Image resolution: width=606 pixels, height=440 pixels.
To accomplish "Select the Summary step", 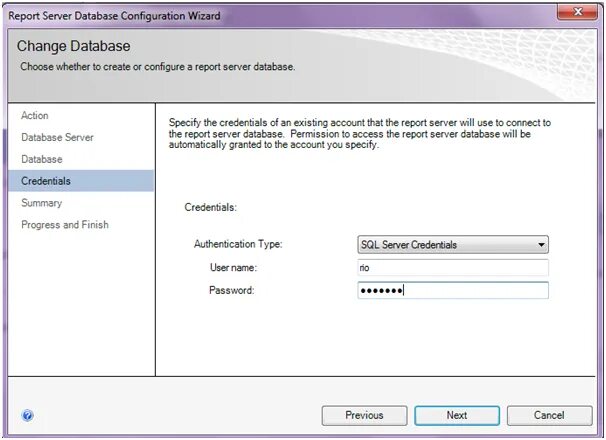I will point(41,203).
